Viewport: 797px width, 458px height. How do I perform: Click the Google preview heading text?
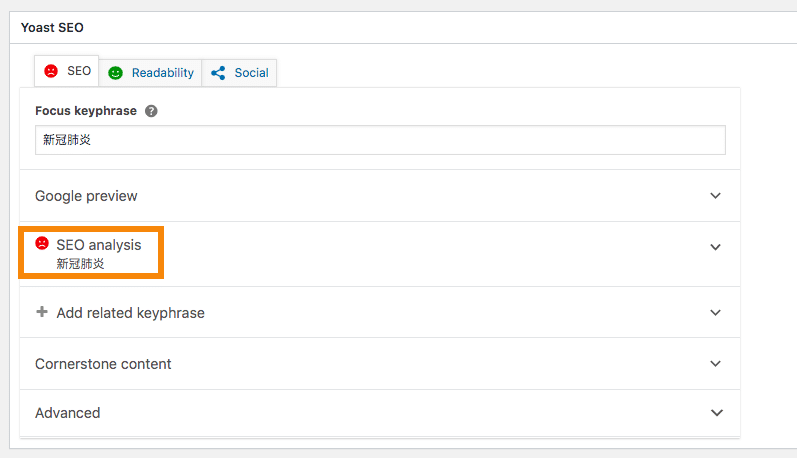(x=86, y=196)
